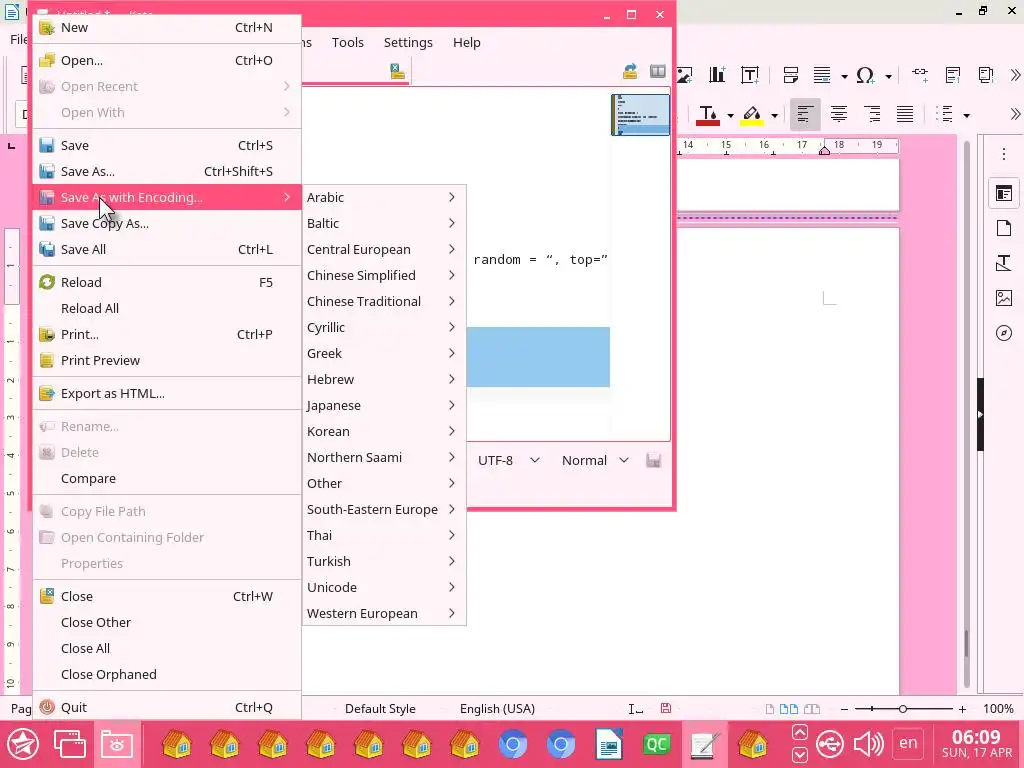Toggle the Align Left button in Writer
The height and width of the screenshot is (768, 1024).
[805, 114]
